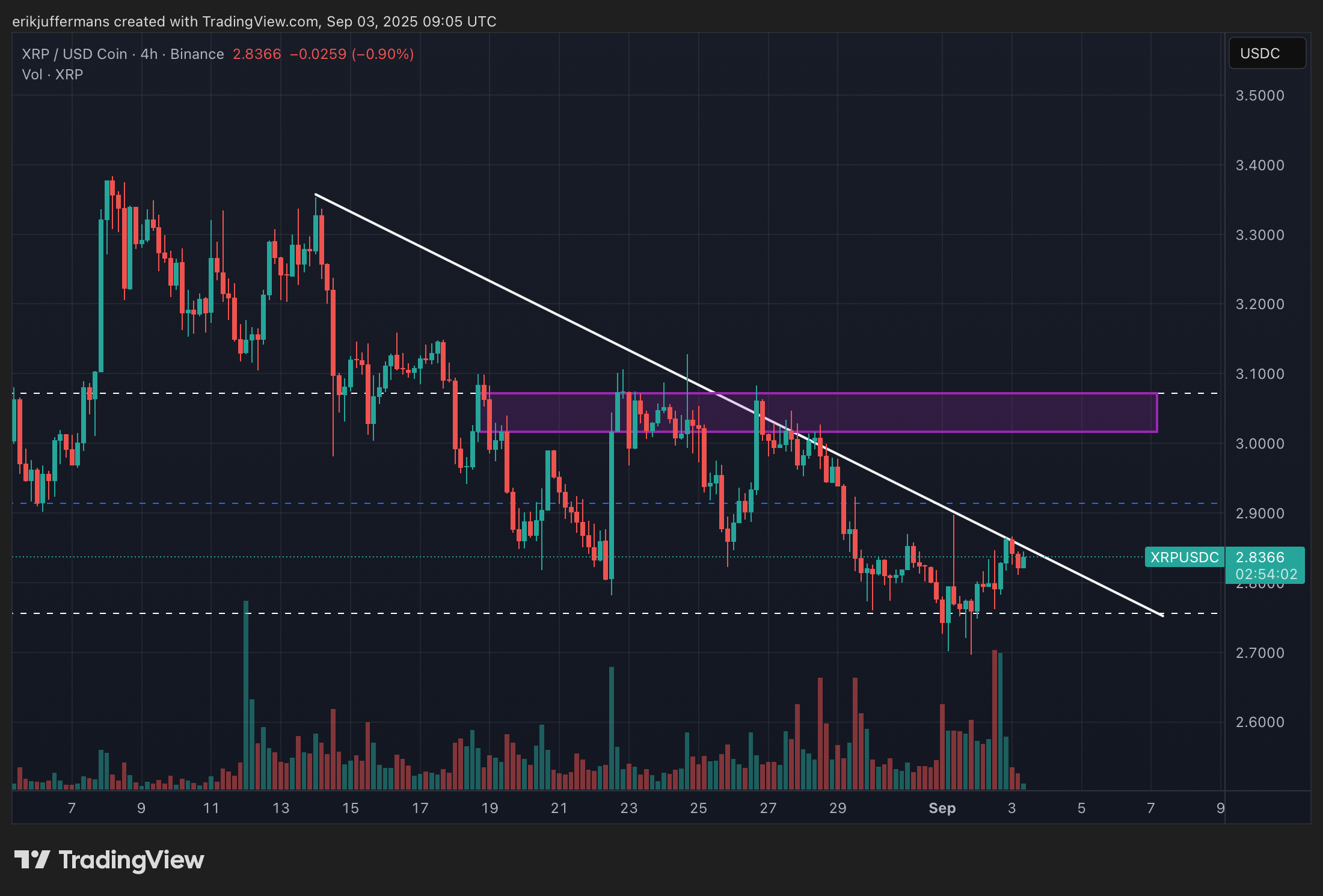This screenshot has width=1323, height=896.
Task: Click the Vol · XRP indicator label
Action: [52, 75]
